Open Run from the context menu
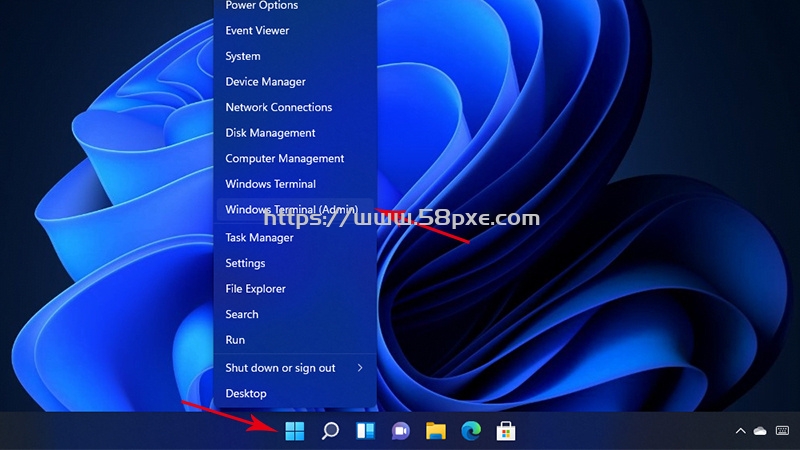This screenshot has height=450, width=800. (x=295, y=340)
